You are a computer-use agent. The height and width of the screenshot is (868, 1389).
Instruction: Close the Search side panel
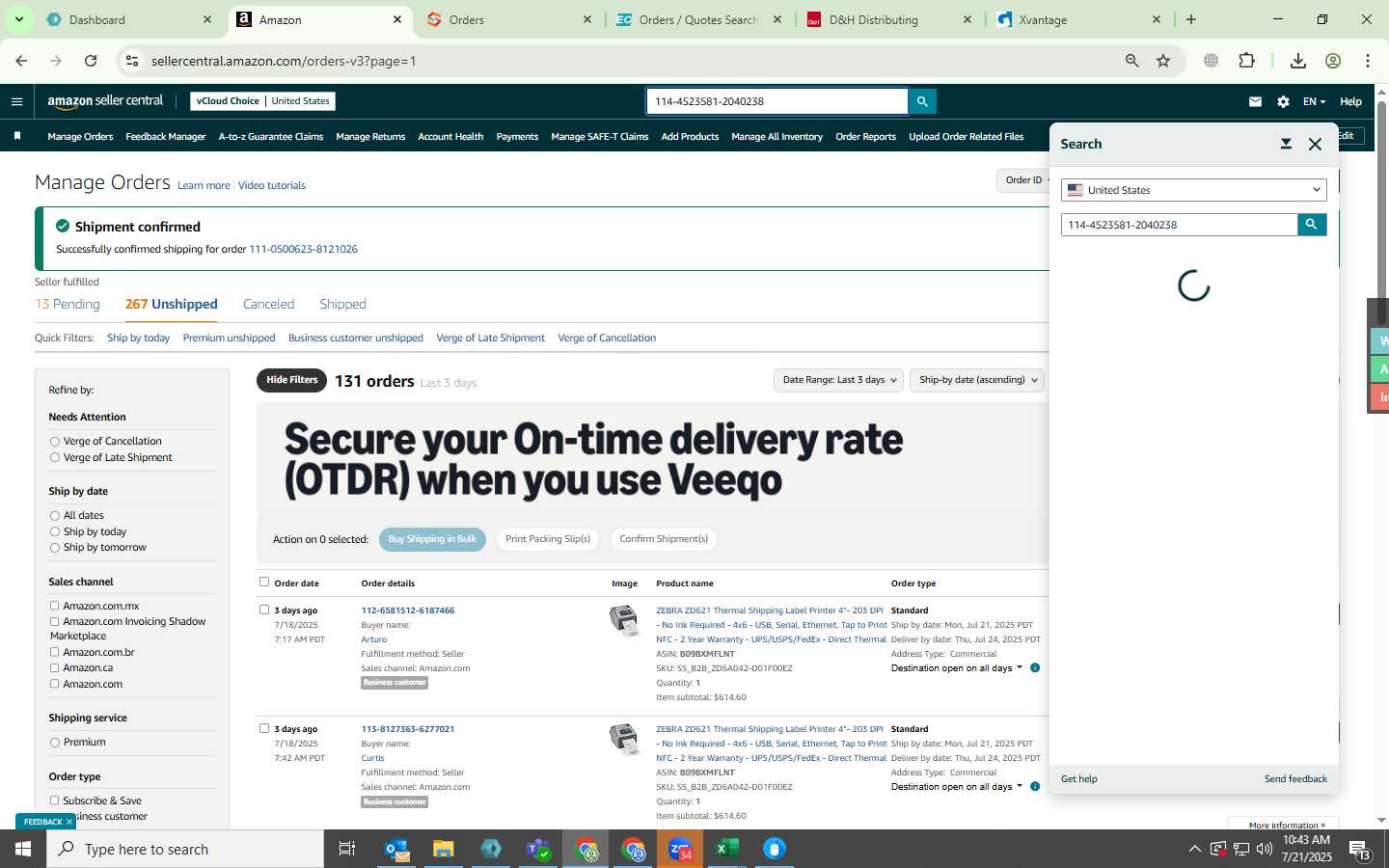1315,144
